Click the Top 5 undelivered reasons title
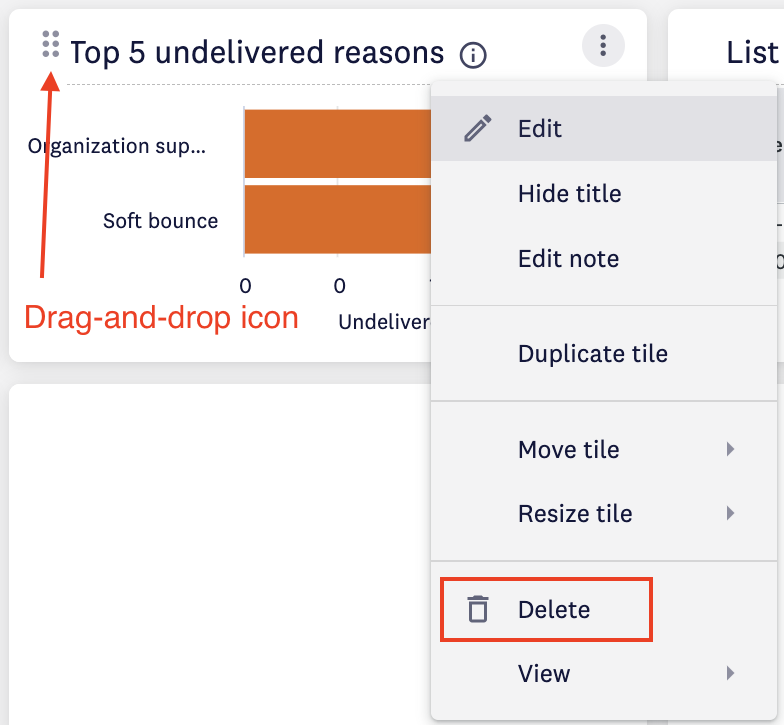This screenshot has height=725, width=784. coord(257,52)
